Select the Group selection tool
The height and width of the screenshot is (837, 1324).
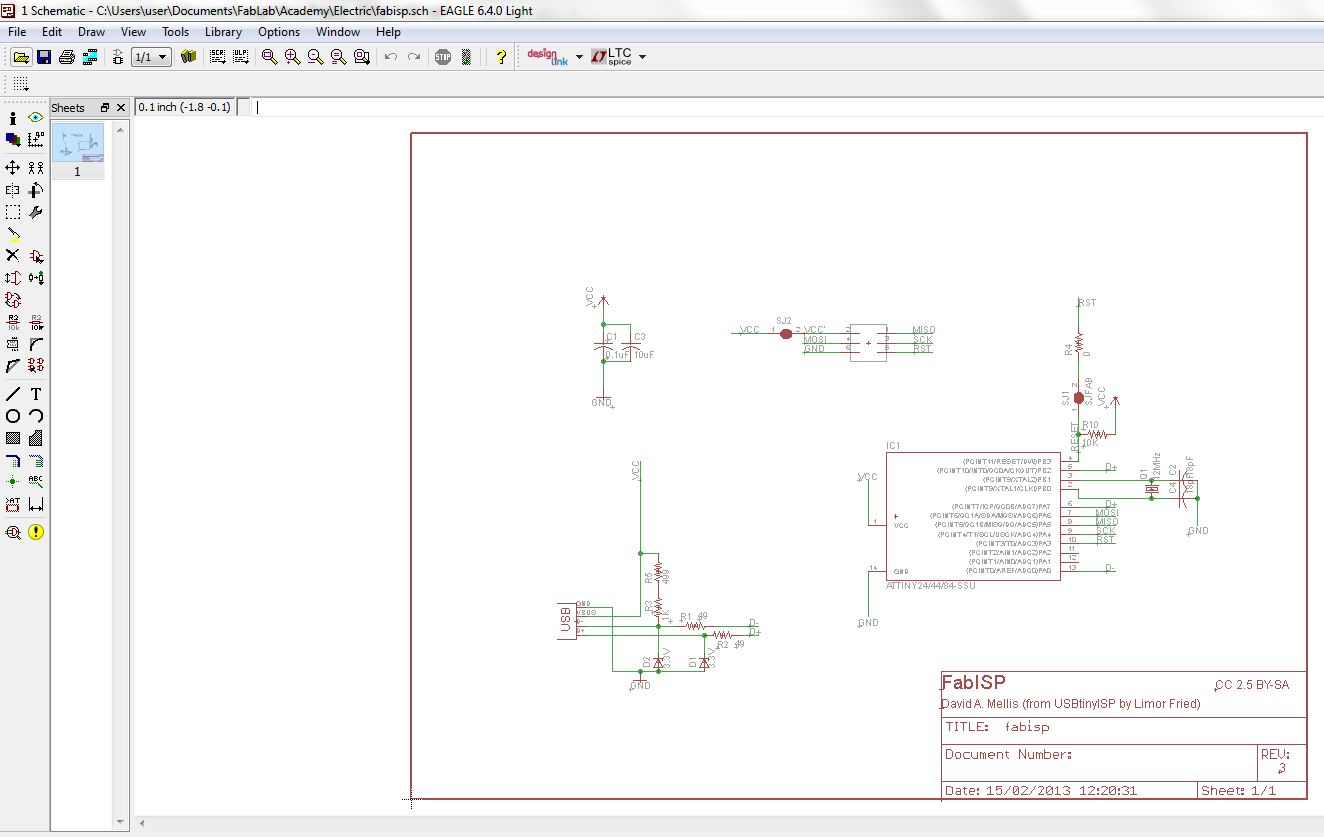13,212
